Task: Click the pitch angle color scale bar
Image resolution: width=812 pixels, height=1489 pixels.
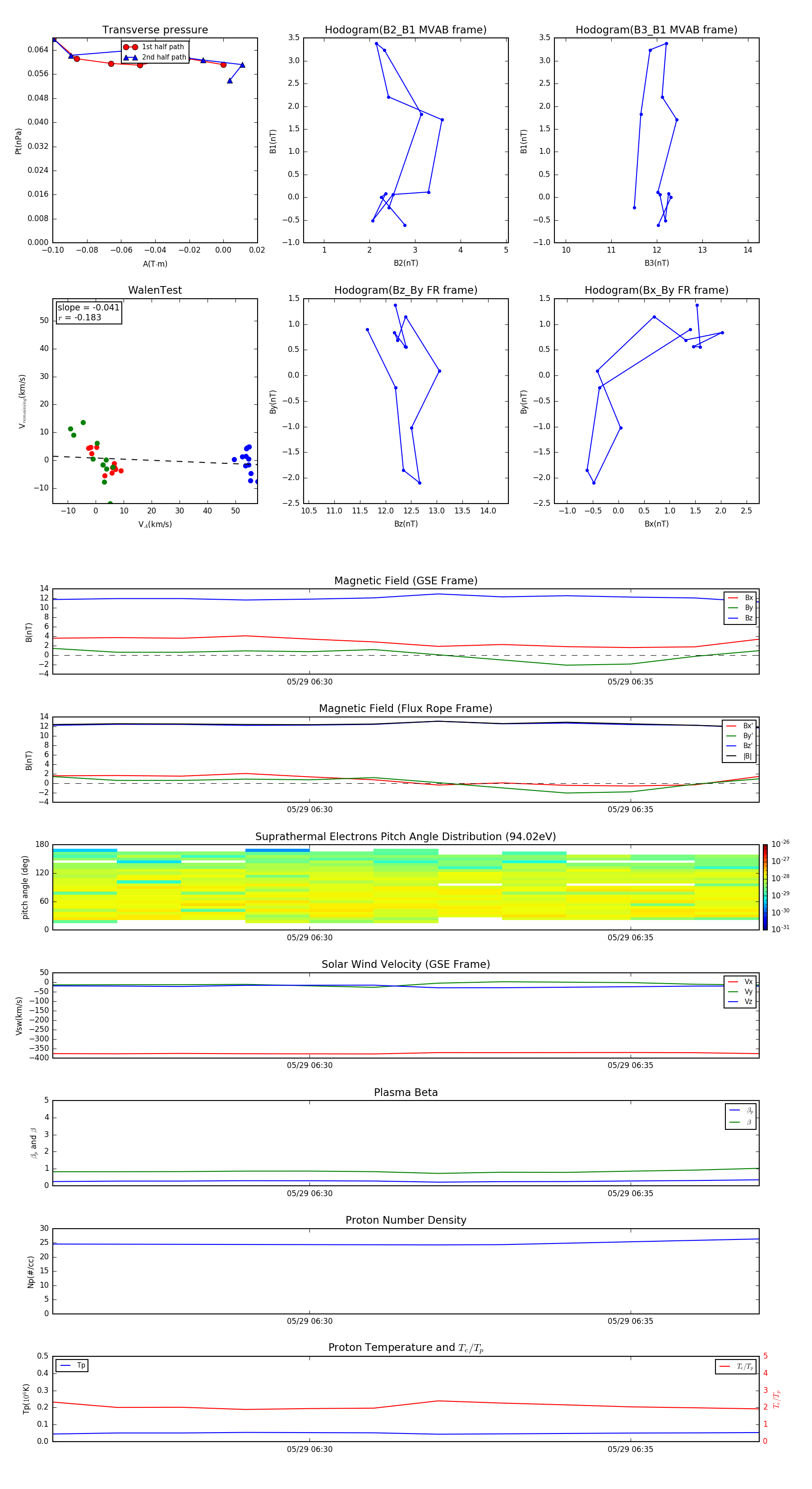Action: [x=765, y=887]
